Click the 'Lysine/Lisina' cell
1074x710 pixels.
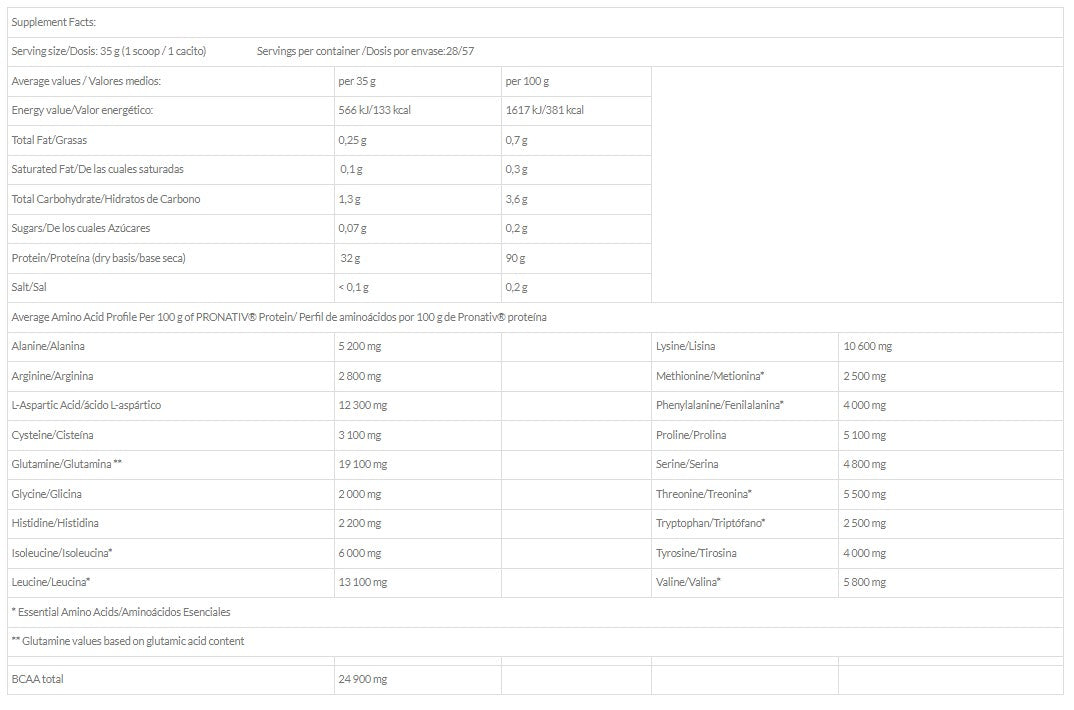pos(685,346)
